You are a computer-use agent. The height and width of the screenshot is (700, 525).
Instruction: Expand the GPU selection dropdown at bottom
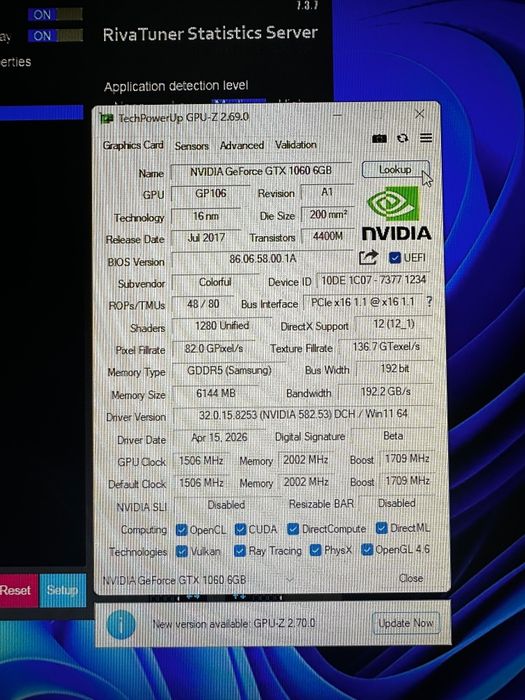(x=290, y=580)
